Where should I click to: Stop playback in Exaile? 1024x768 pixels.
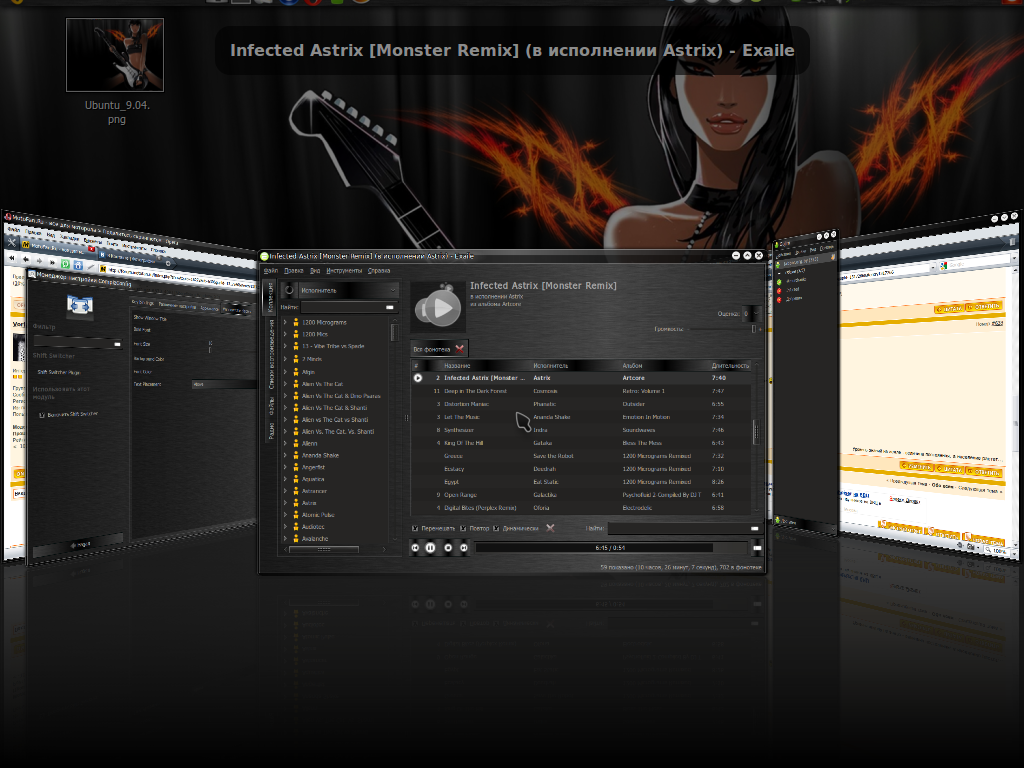[448, 548]
